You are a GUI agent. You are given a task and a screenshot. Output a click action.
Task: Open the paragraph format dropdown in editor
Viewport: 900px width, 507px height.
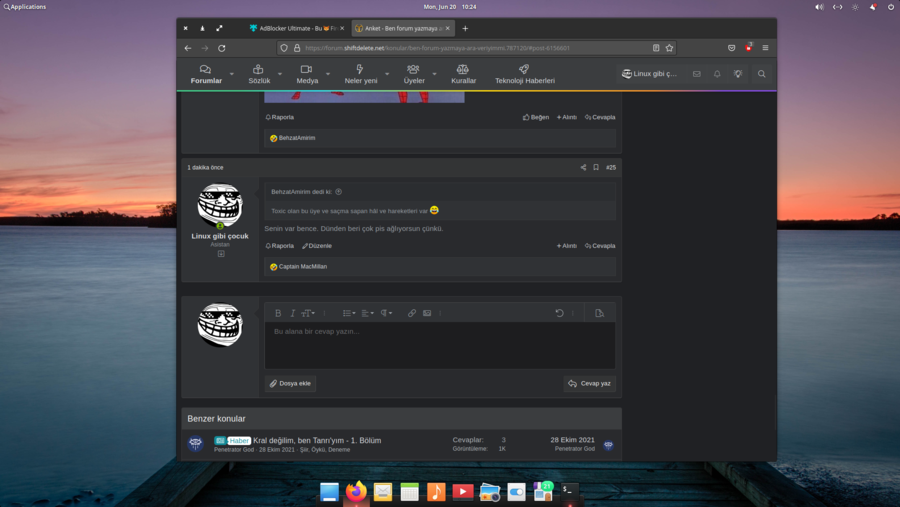(x=386, y=313)
